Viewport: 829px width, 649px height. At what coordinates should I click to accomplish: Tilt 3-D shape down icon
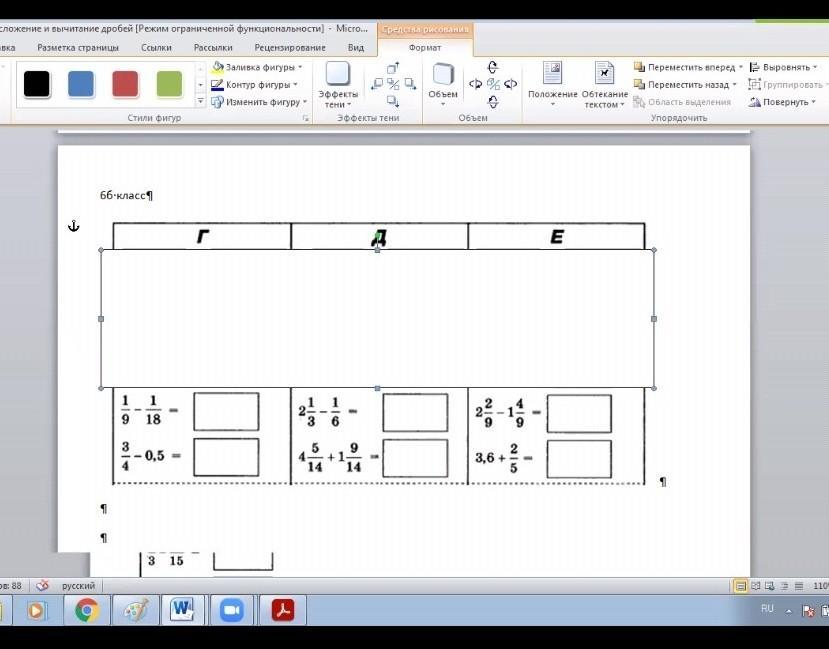[x=493, y=101]
